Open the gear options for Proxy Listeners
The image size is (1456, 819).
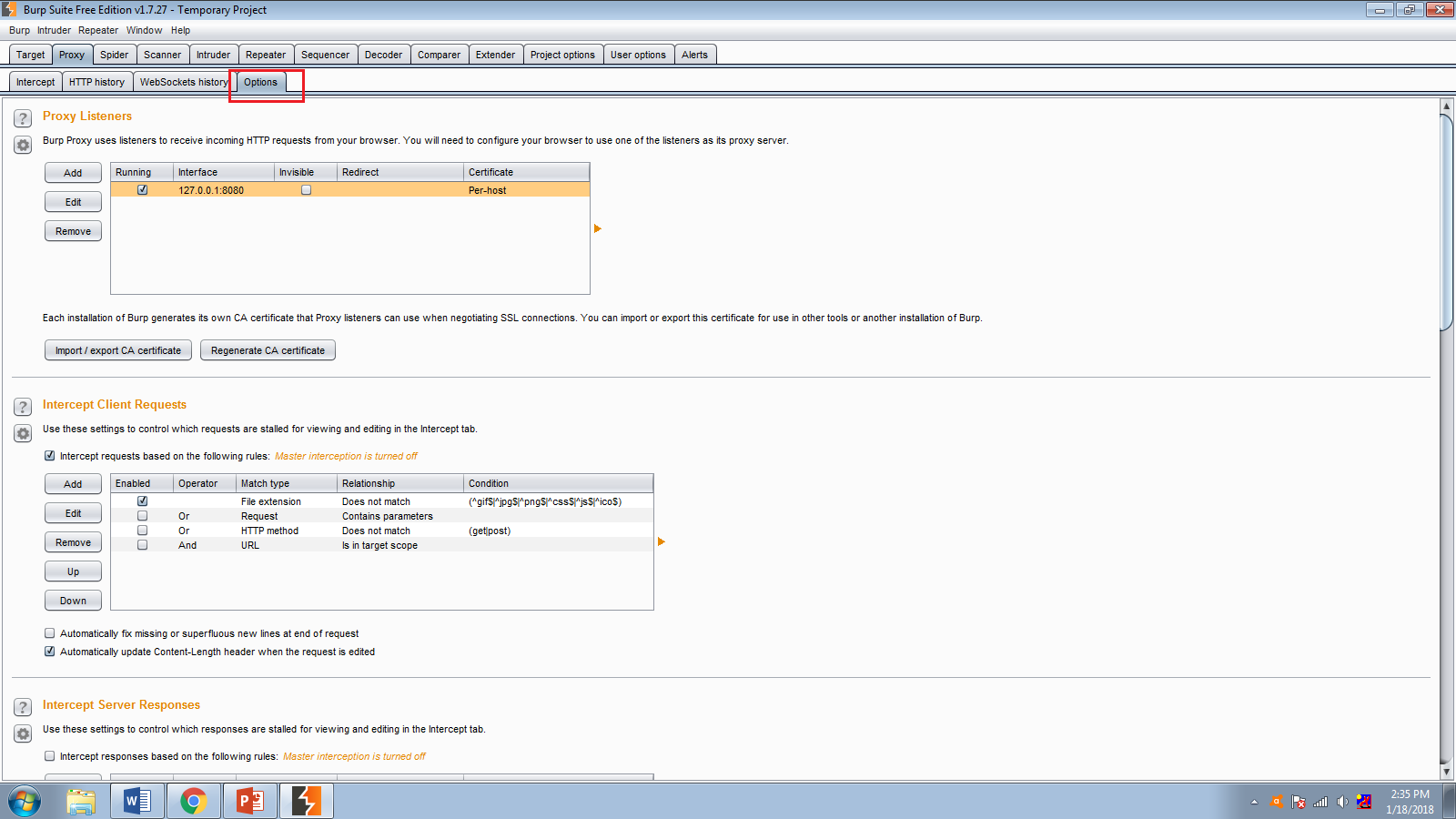23,145
